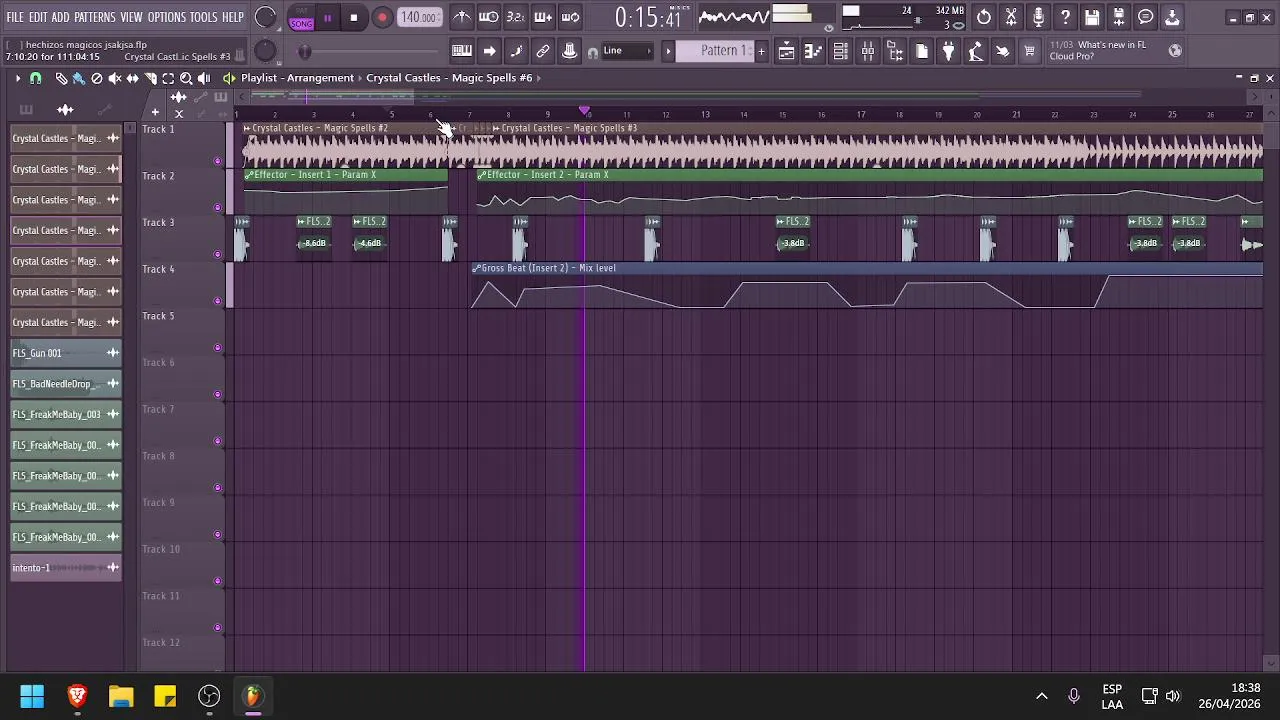Image resolution: width=1280 pixels, height=720 pixels.
Task: Open the Channel rack view icon
Action: click(x=841, y=51)
